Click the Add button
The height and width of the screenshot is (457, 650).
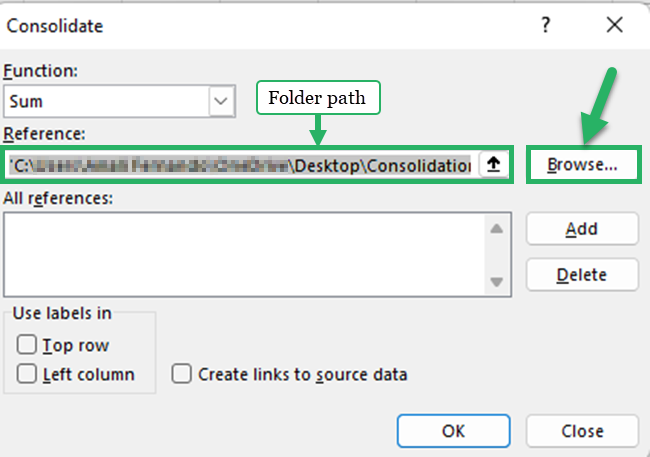tap(582, 229)
